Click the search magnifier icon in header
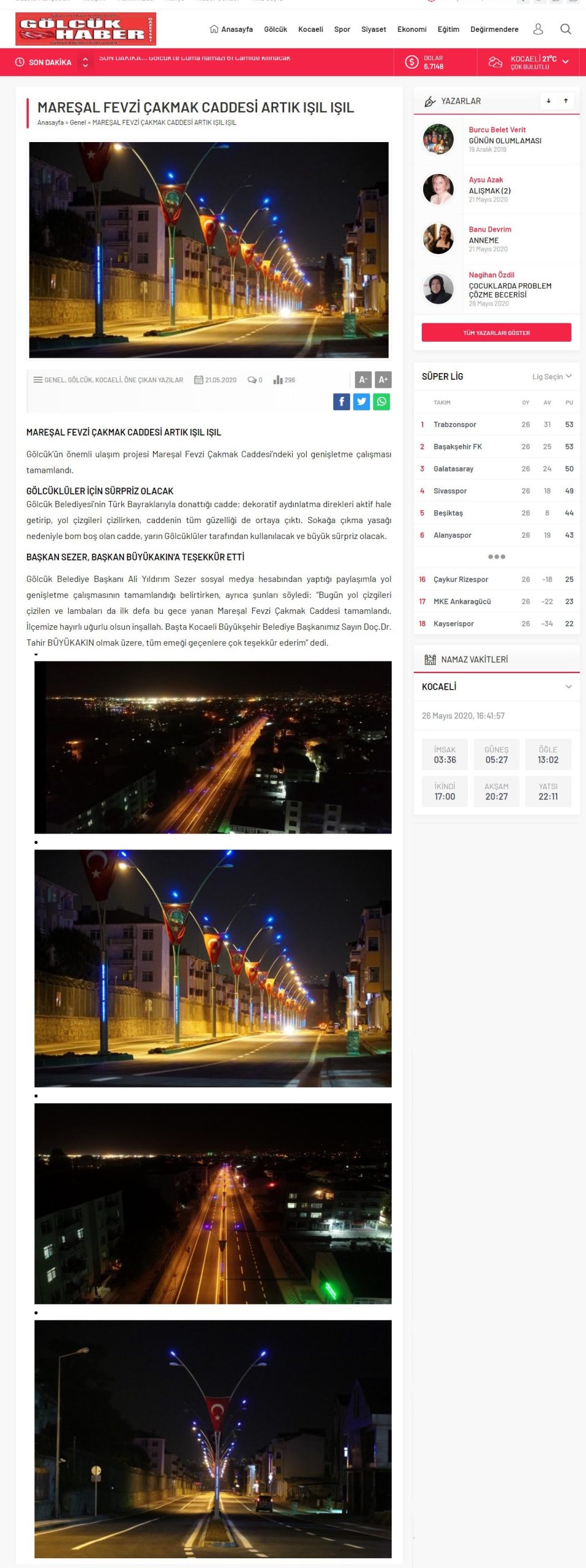This screenshot has width=586, height=1568. coord(565,29)
